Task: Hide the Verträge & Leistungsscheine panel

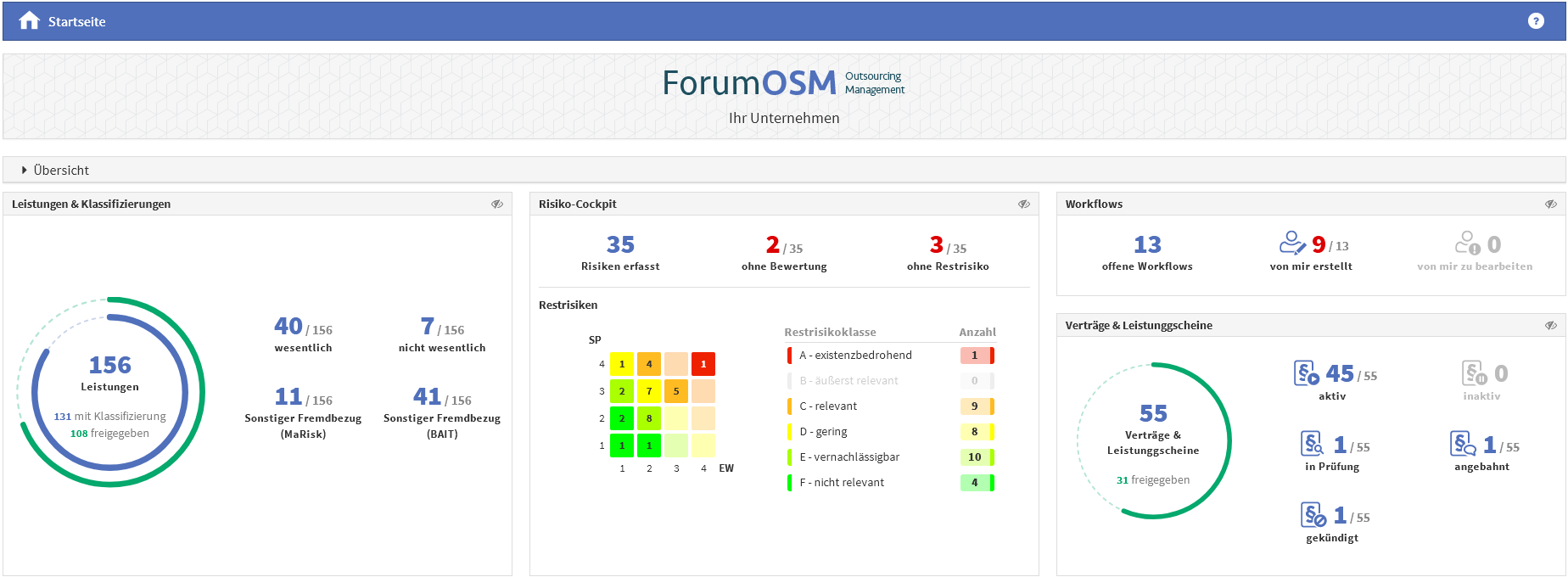Action: (1551, 325)
